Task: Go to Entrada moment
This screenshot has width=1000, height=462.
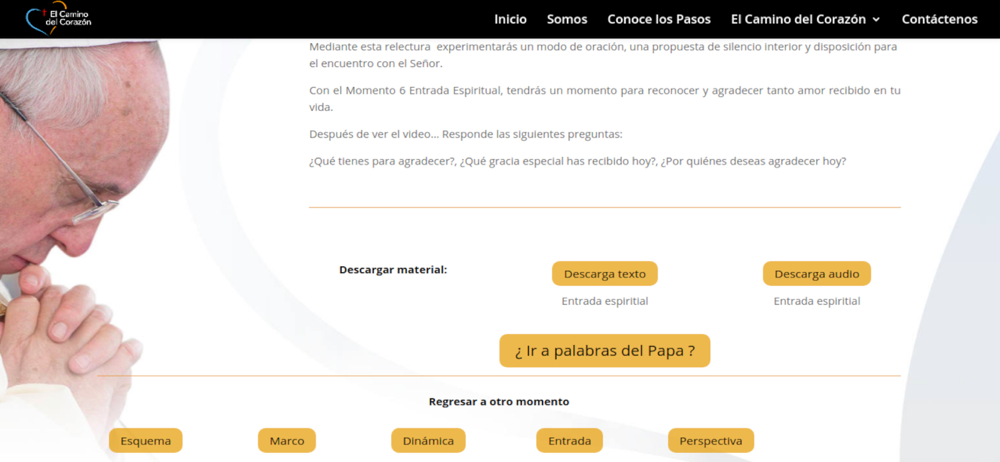Action: [x=570, y=440]
